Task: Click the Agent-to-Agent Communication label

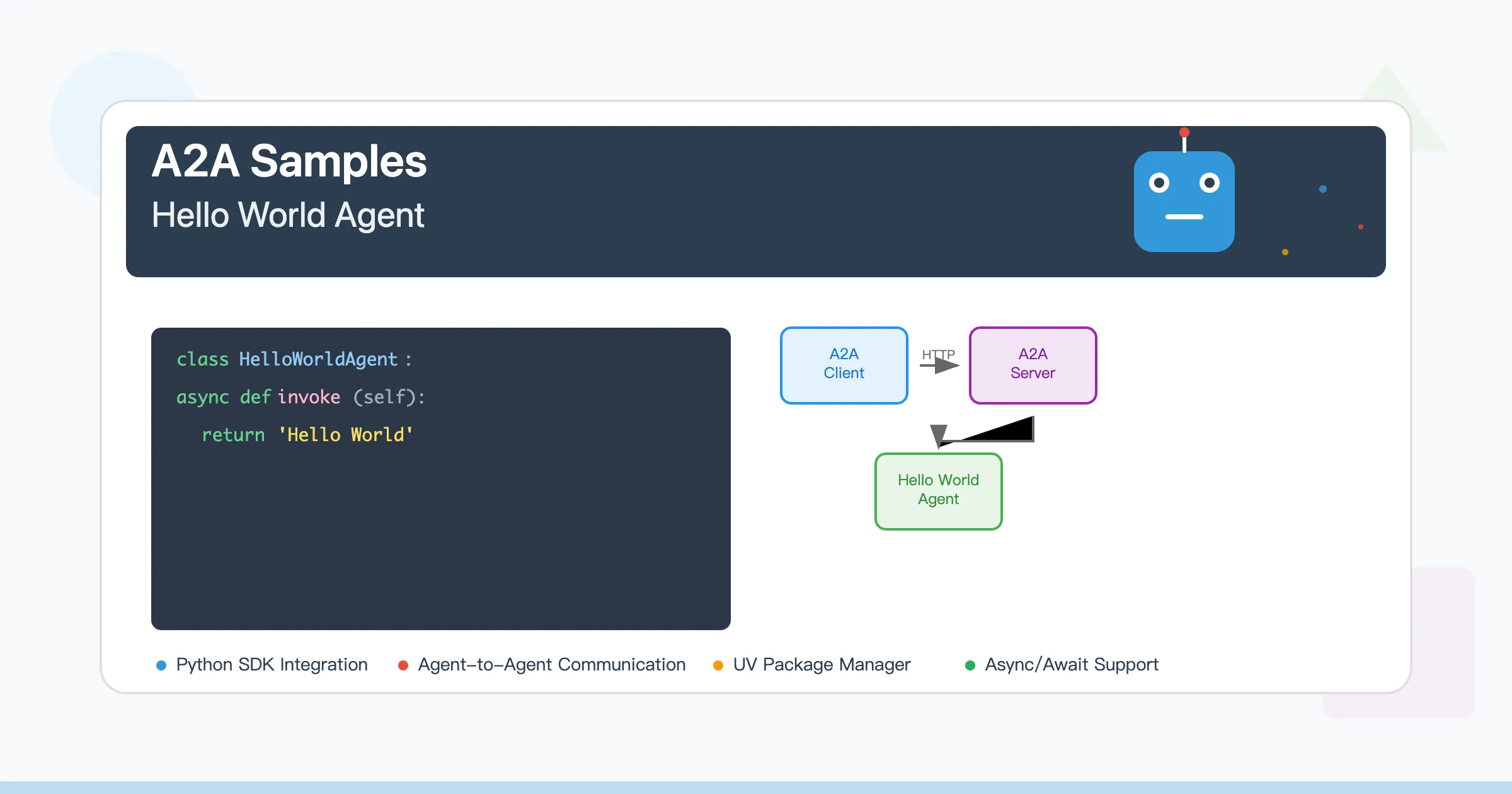Action: (551, 664)
